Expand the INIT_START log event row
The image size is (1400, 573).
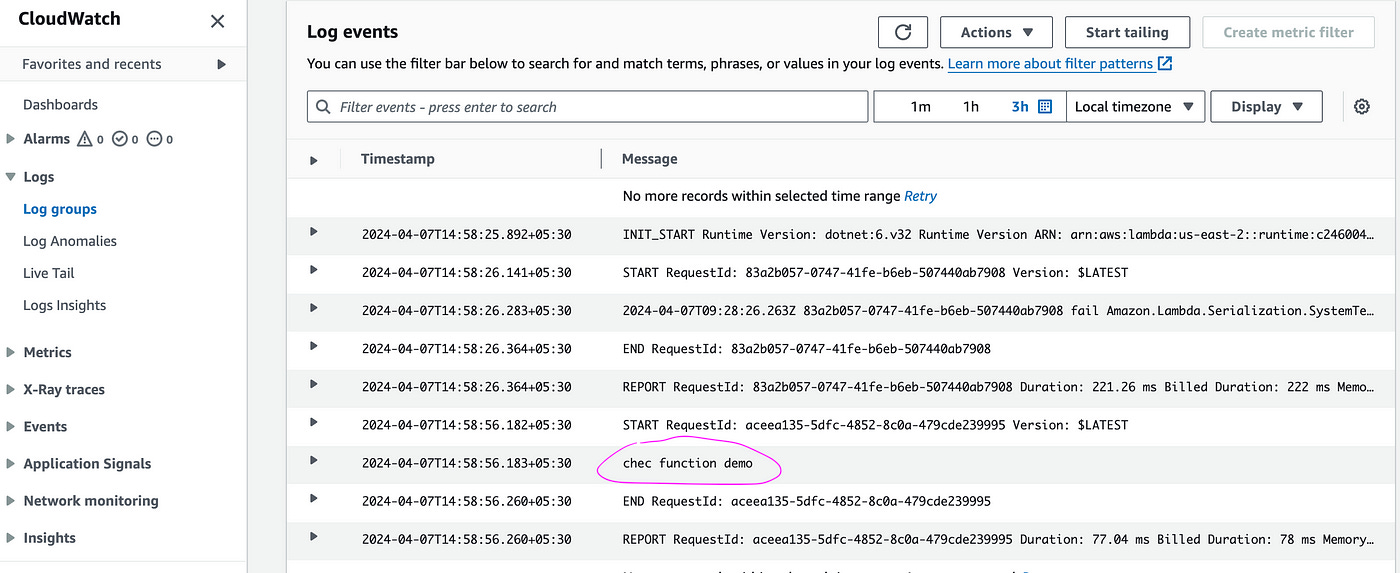pyautogui.click(x=313, y=232)
